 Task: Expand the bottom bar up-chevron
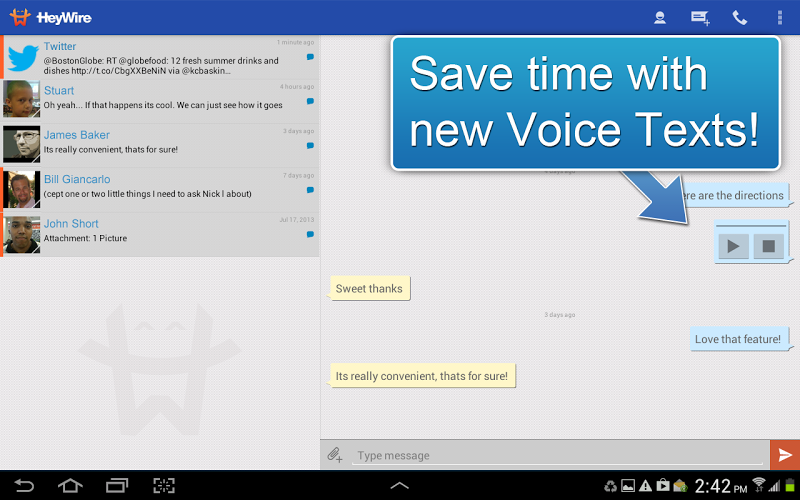point(399,486)
